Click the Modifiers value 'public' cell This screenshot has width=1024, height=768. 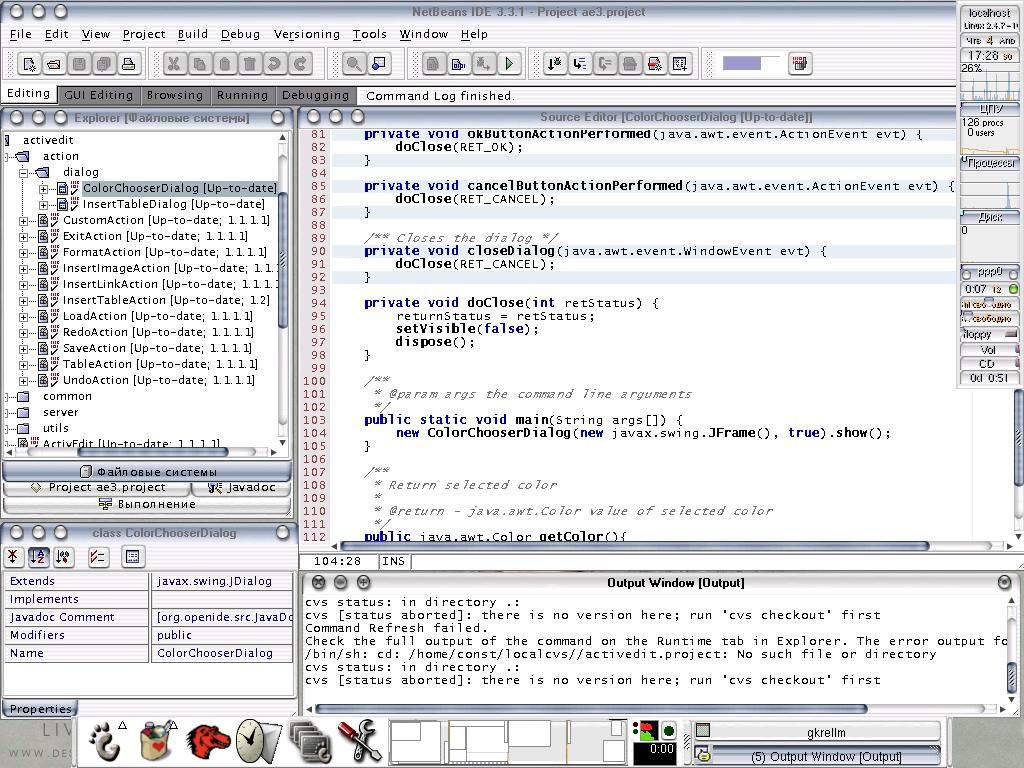pyautogui.click(x=222, y=635)
